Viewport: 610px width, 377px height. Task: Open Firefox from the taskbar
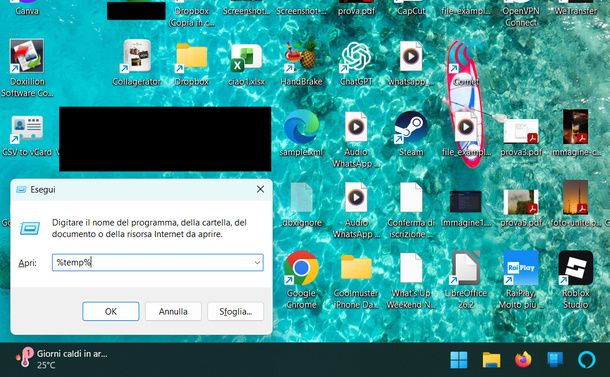[523, 360]
